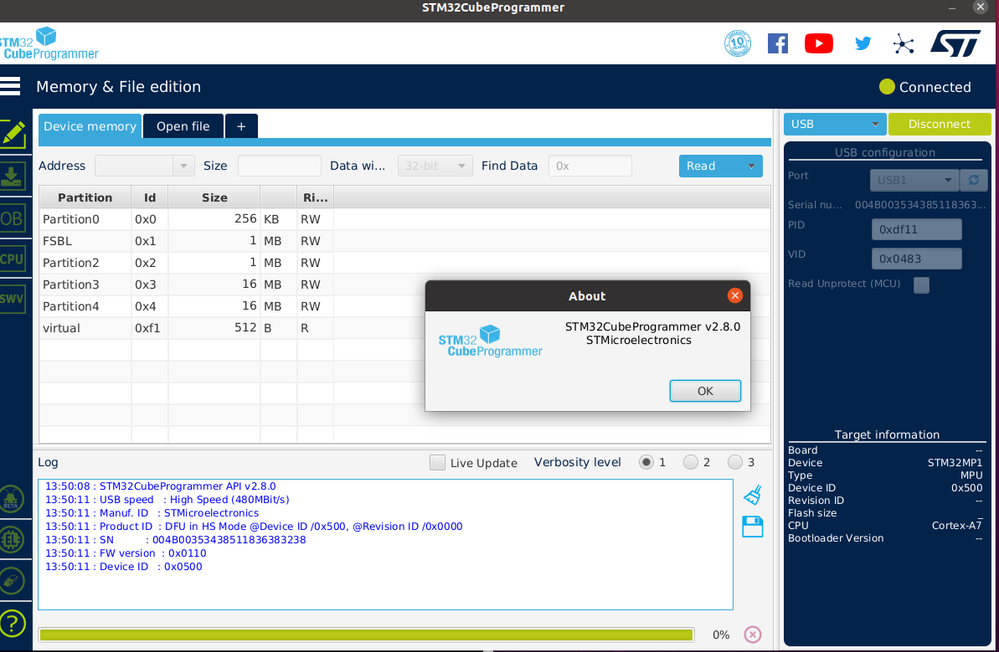Viewport: 999px width, 652px height.
Task: Open the EL external loader icon
Action: tap(11, 540)
